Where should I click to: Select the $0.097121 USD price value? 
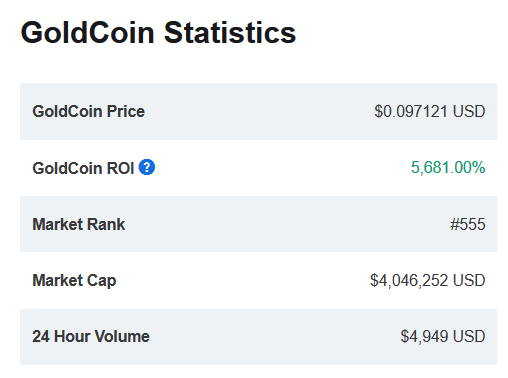(430, 111)
